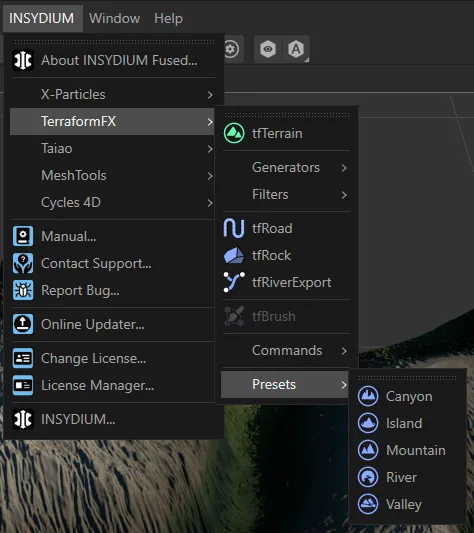The height and width of the screenshot is (533, 474).
Task: Click the River preset icon
Action: click(368, 477)
